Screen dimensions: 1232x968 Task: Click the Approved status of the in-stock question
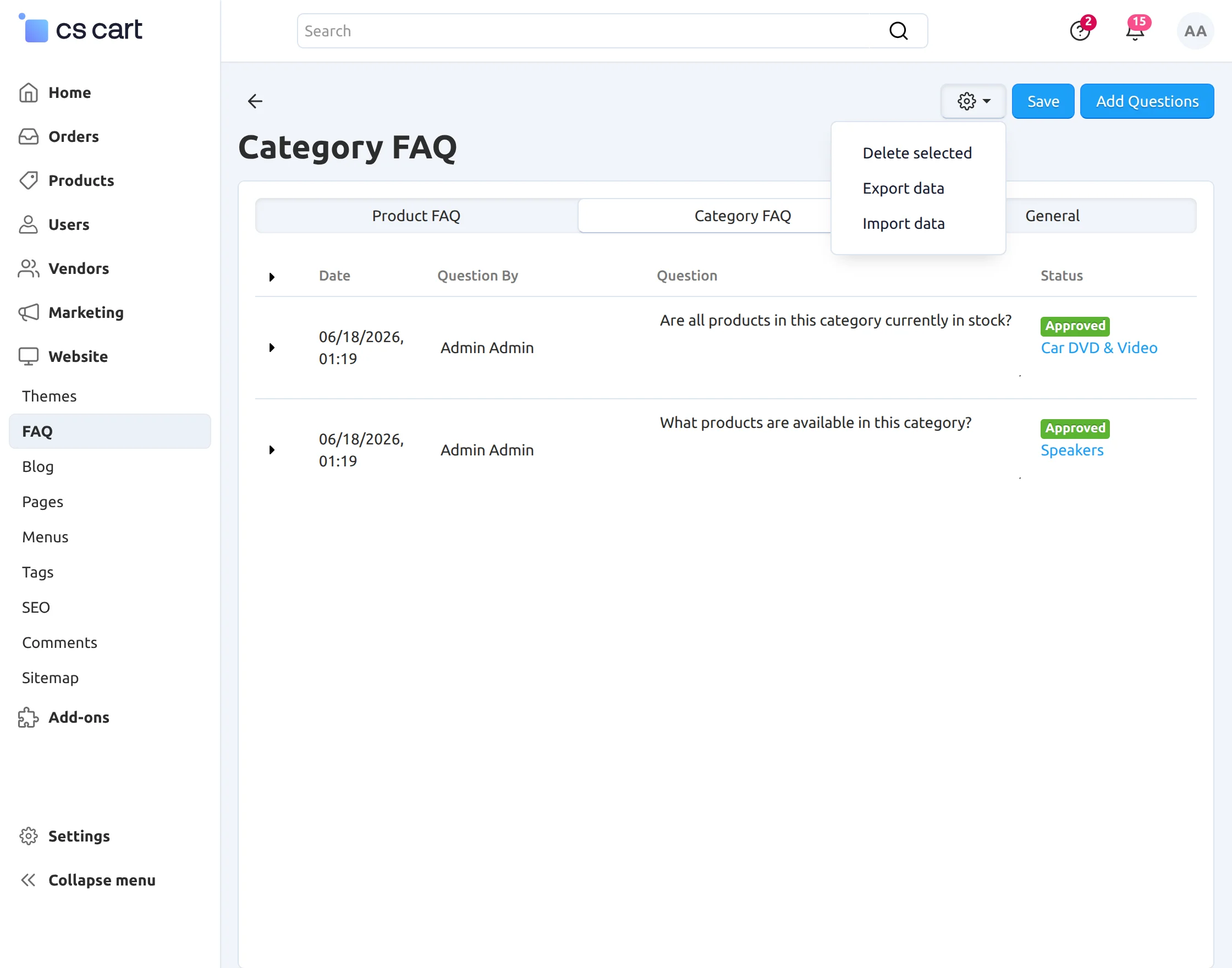coord(1075,326)
